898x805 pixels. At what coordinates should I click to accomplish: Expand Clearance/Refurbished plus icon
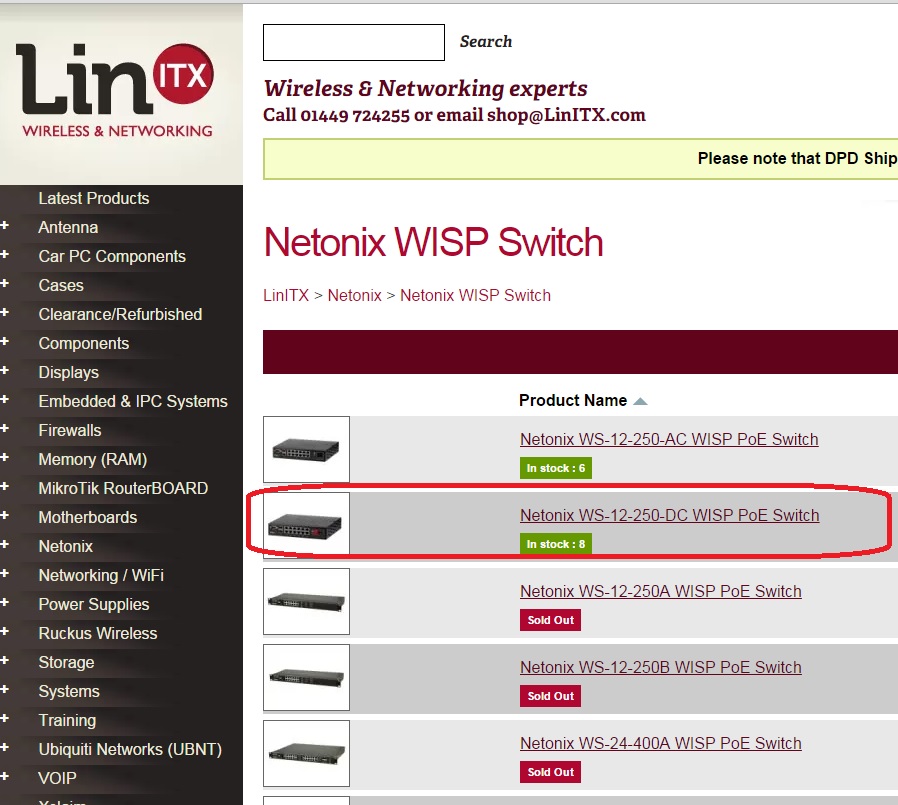tap(5, 313)
